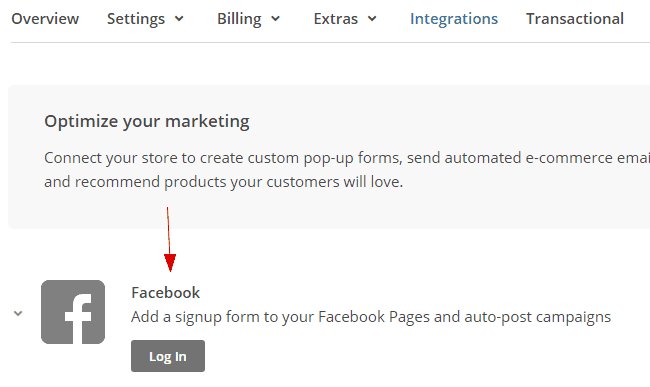650x387 pixels.
Task: Switch to the Integrations tab
Action: 454,19
